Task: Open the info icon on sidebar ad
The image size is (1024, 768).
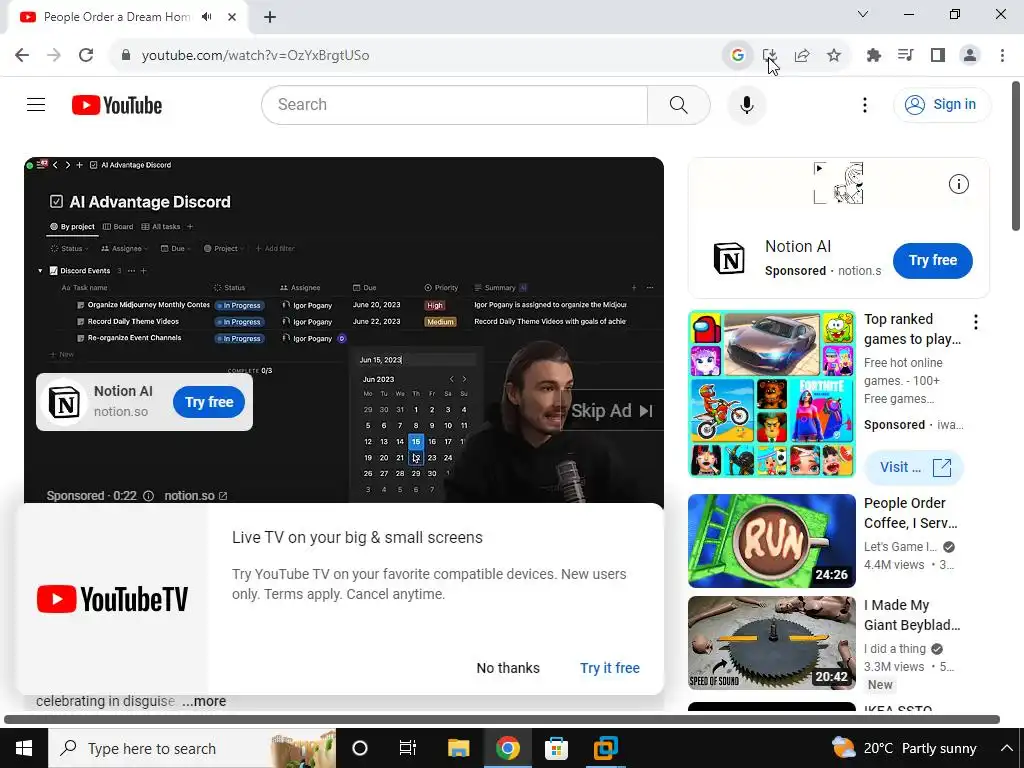Action: tap(959, 184)
